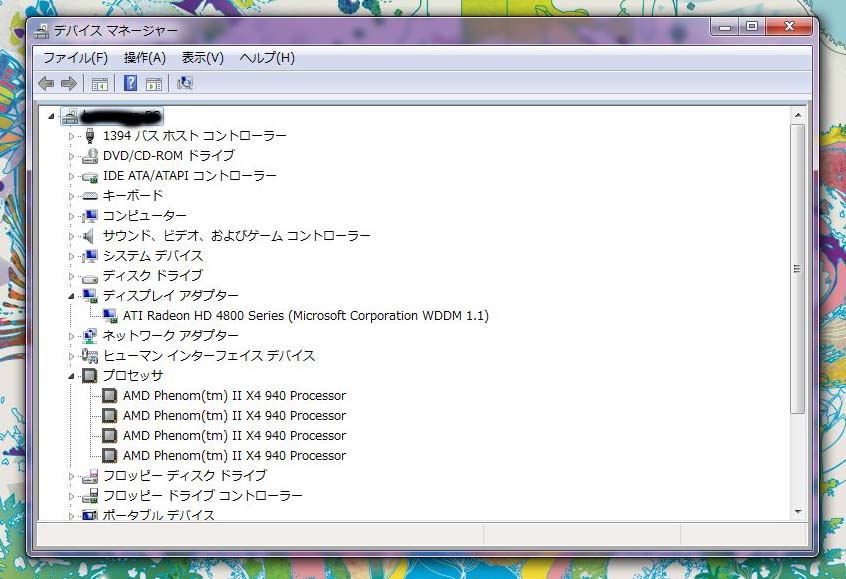
Task: Click the Device Manager title bar icon
Action: [41, 31]
